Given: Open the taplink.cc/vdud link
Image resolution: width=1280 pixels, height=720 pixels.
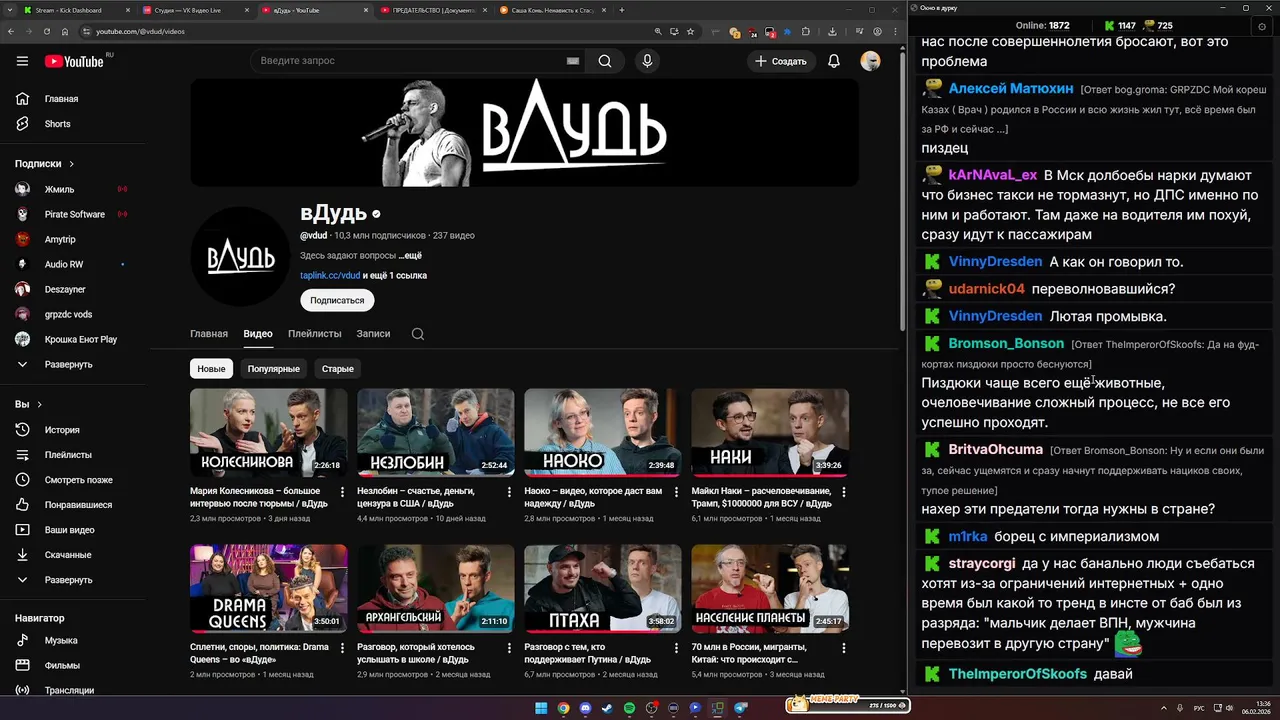Looking at the screenshot, I should pos(330,275).
